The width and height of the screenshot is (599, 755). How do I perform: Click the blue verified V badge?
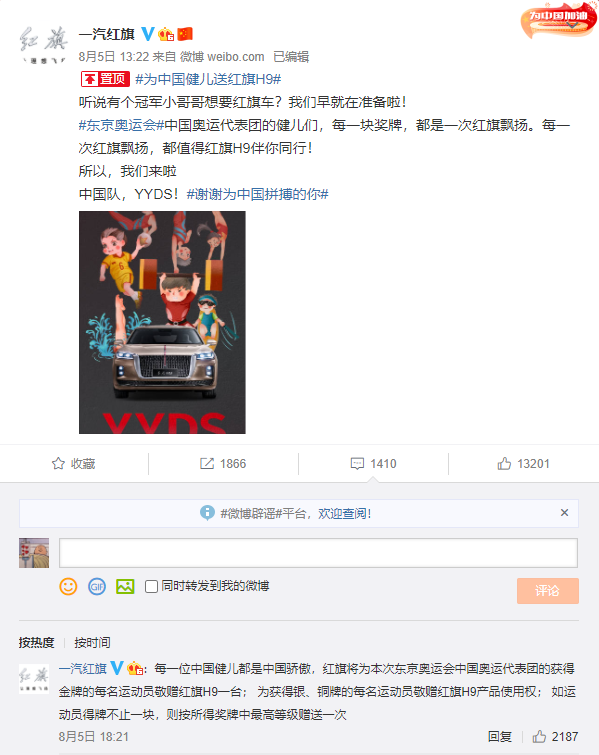click(148, 34)
